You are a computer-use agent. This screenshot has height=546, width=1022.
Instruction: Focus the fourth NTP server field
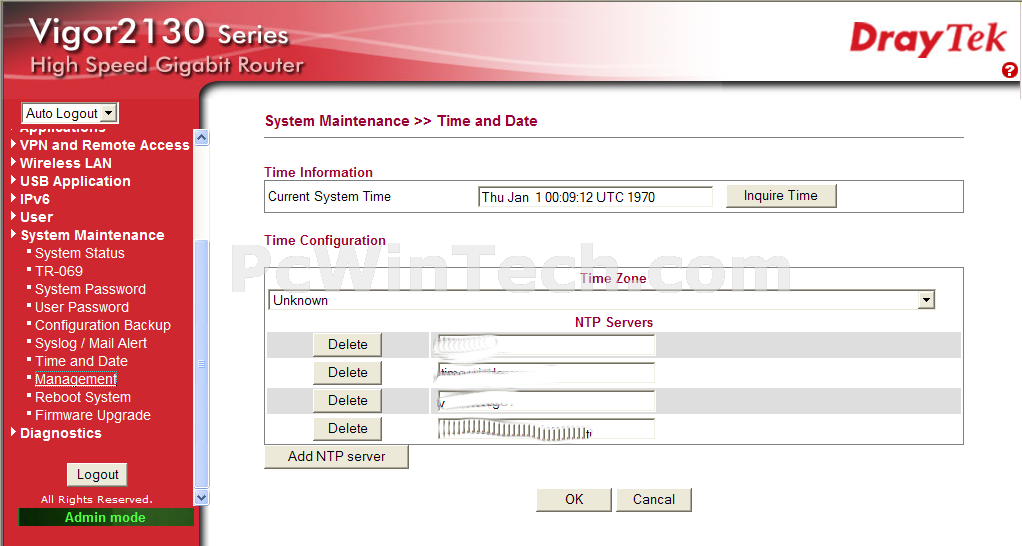coord(546,429)
